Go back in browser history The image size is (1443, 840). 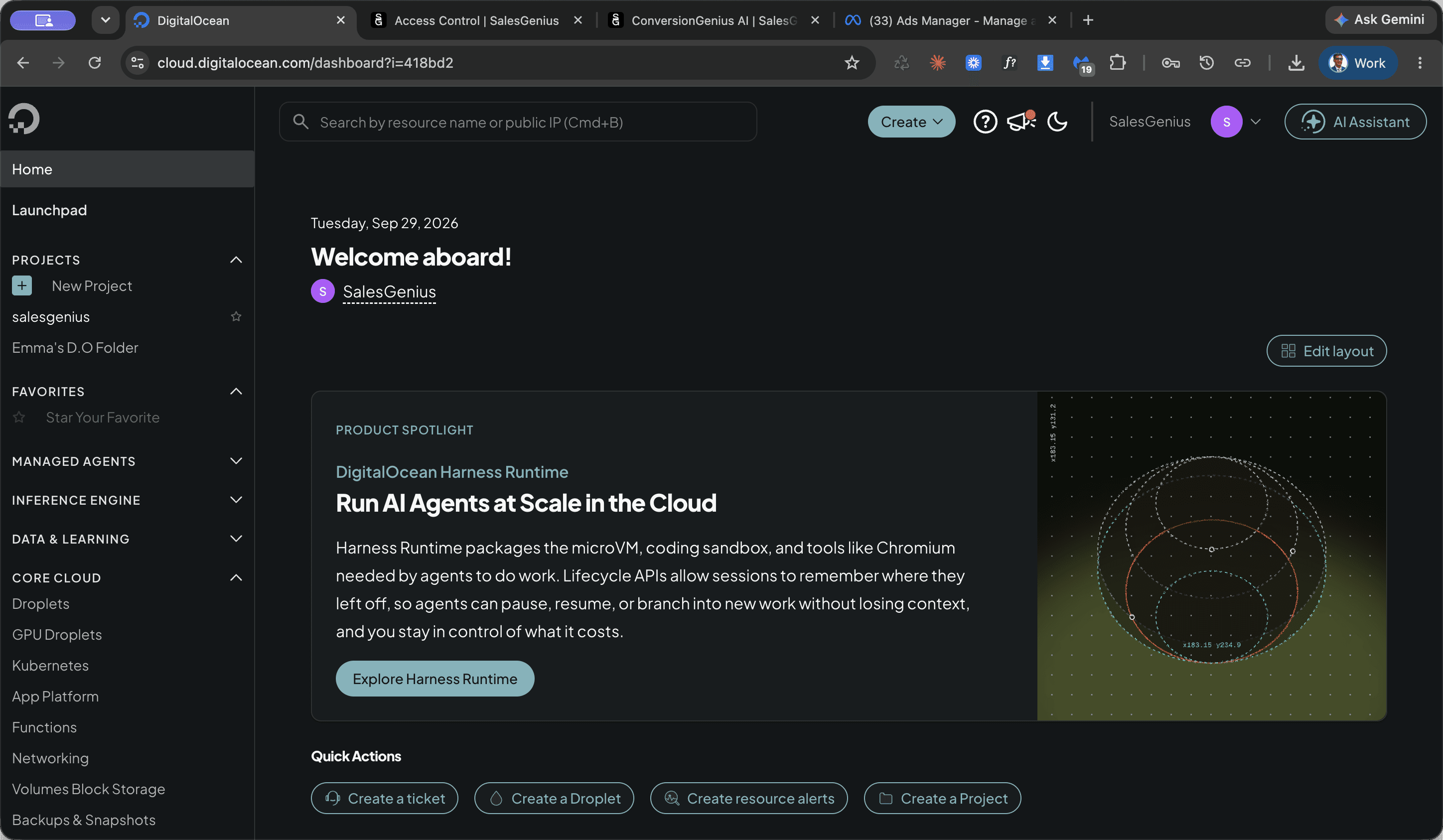(23, 62)
